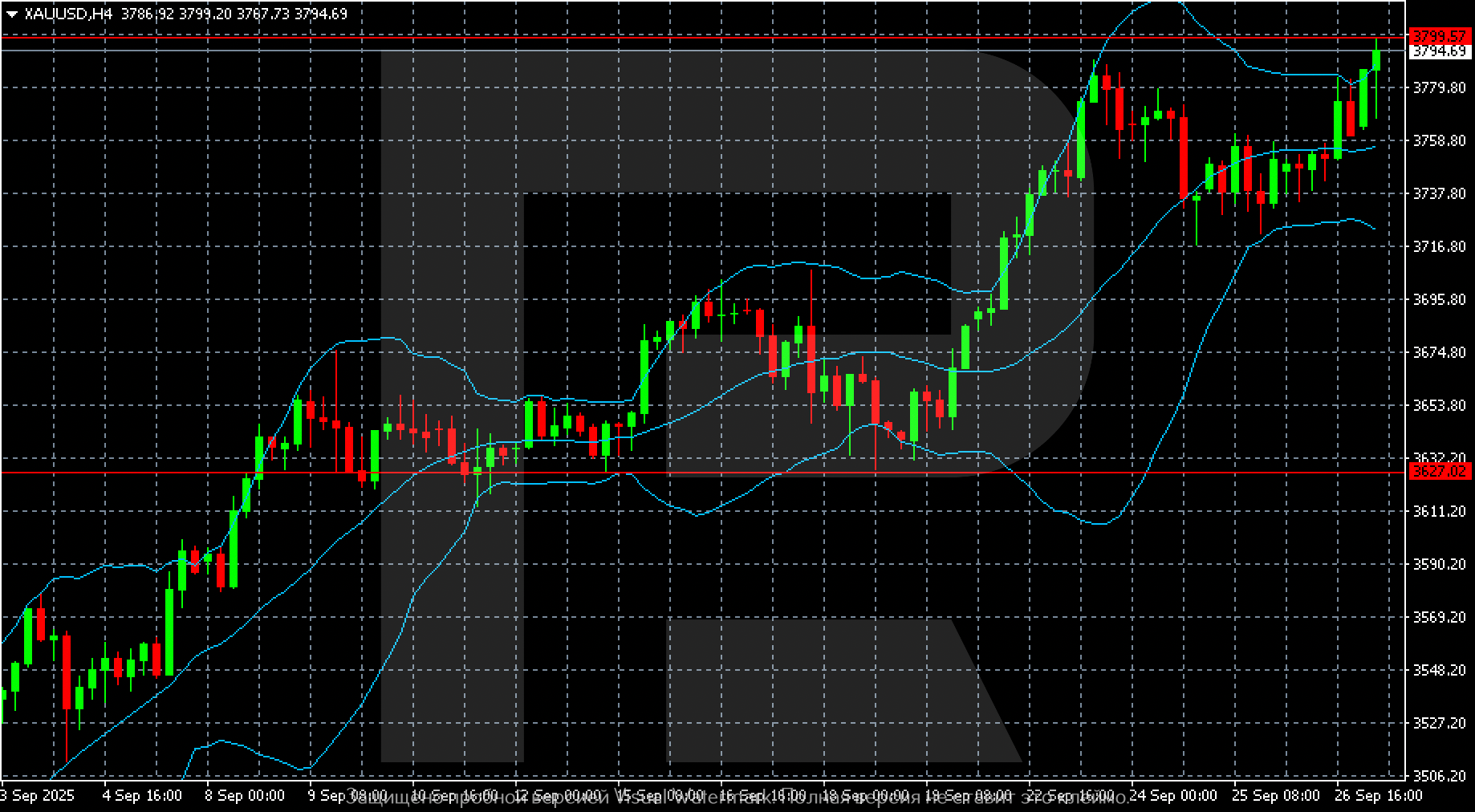
Task: Click the 3779.80 price axis label
Action: pos(1439,87)
